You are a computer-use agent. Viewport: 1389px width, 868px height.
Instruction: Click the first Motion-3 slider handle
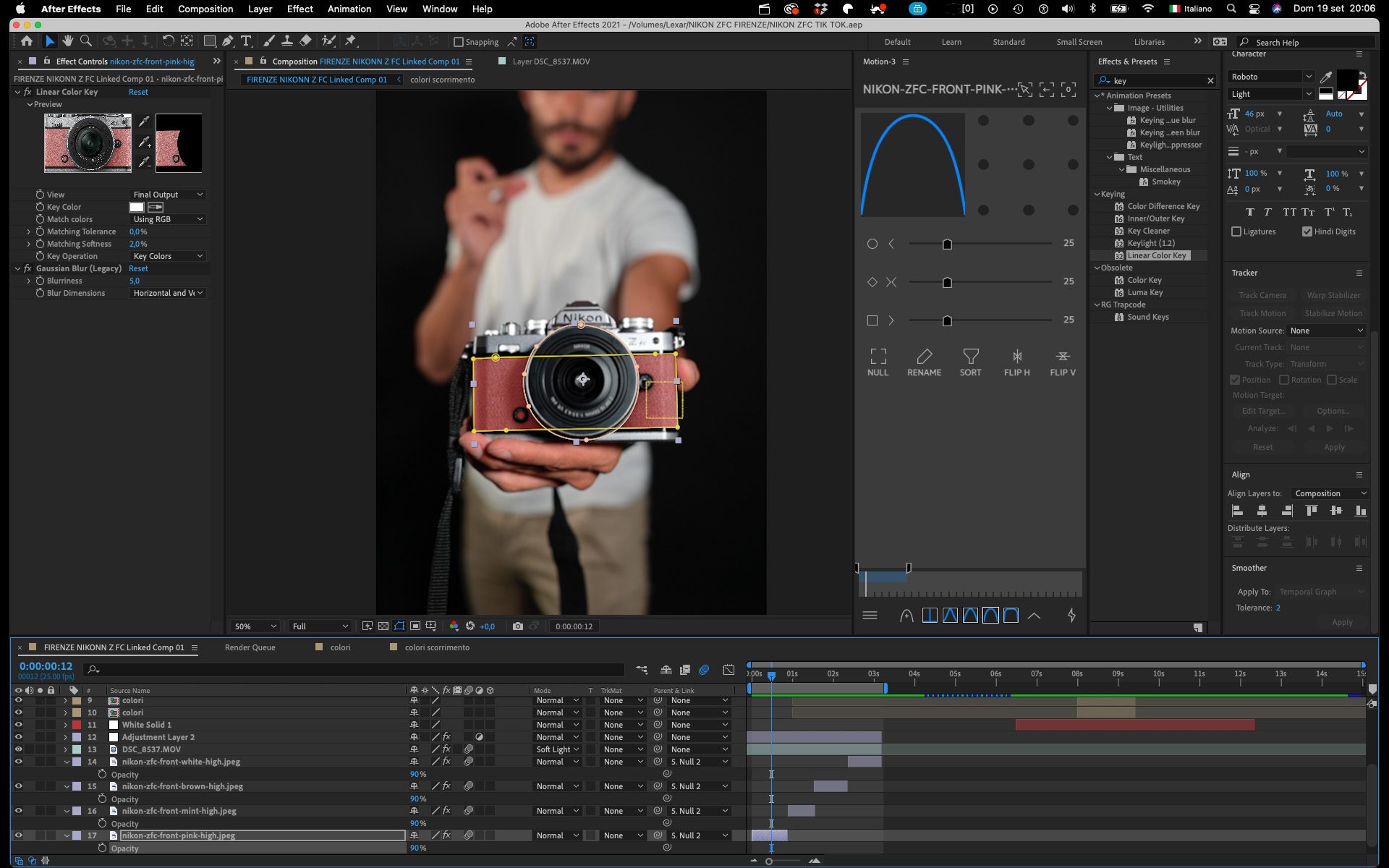click(947, 244)
